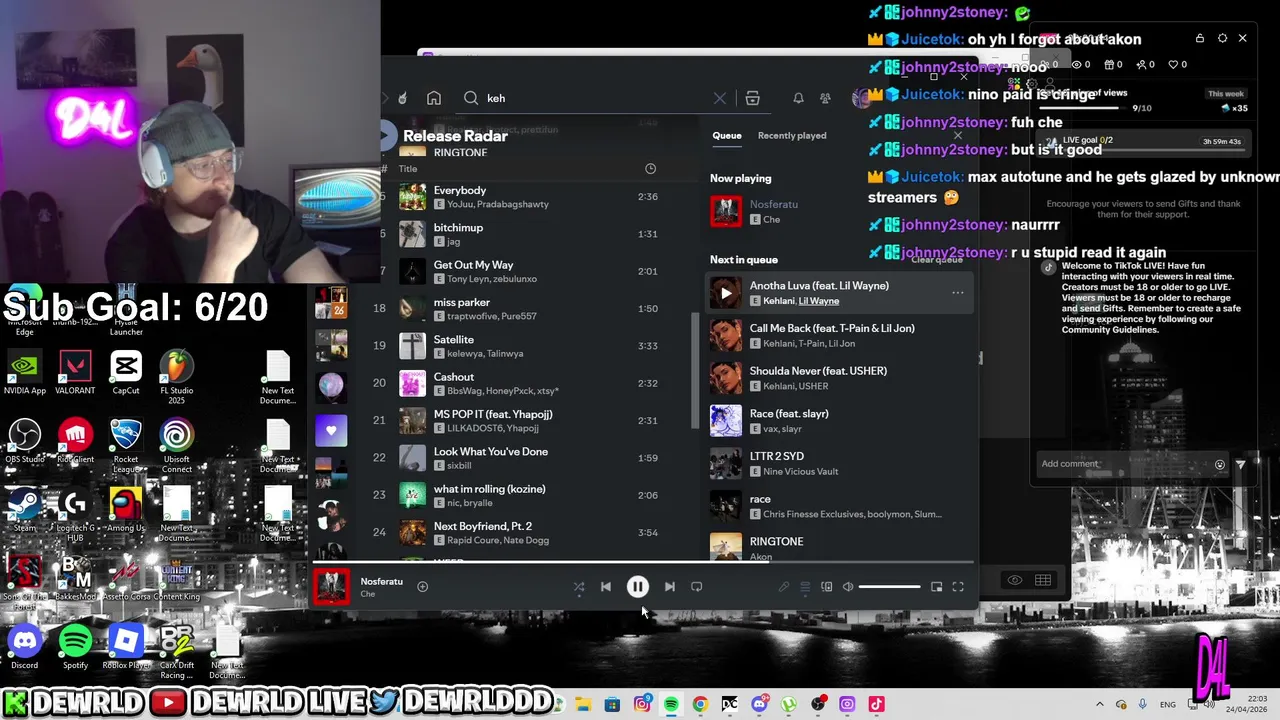
Task: Send comment arrow in TikTok LIVE panel
Action: (1241, 464)
